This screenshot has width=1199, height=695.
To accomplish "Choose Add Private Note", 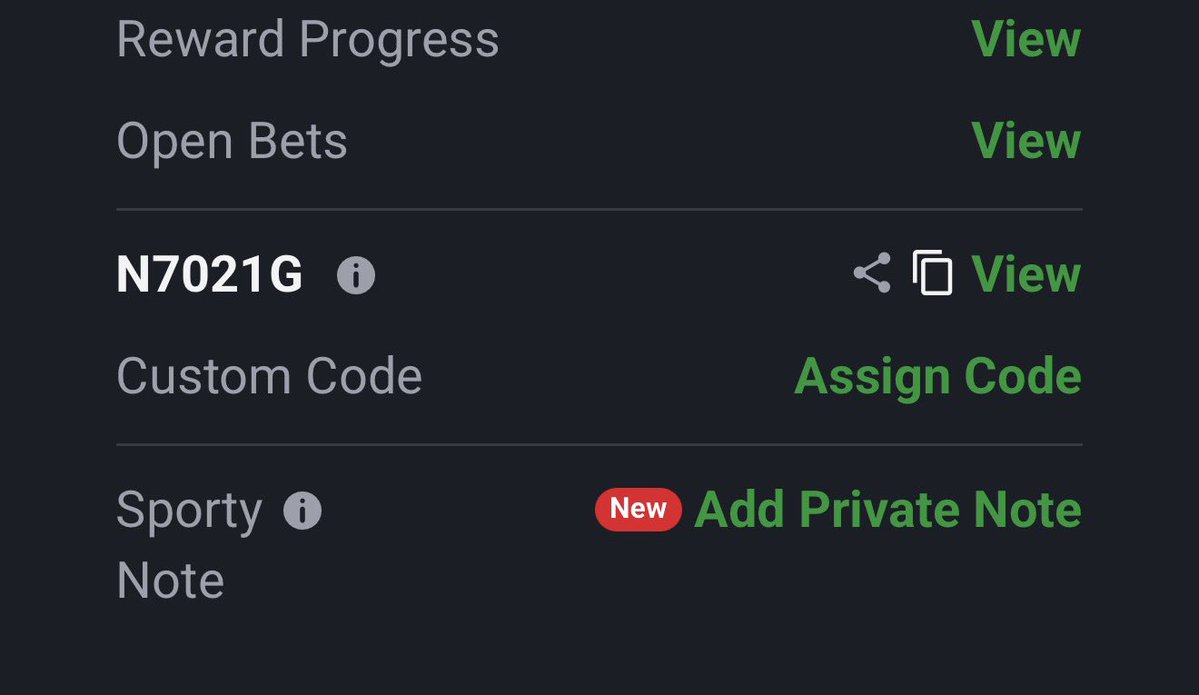I will [x=887, y=509].
